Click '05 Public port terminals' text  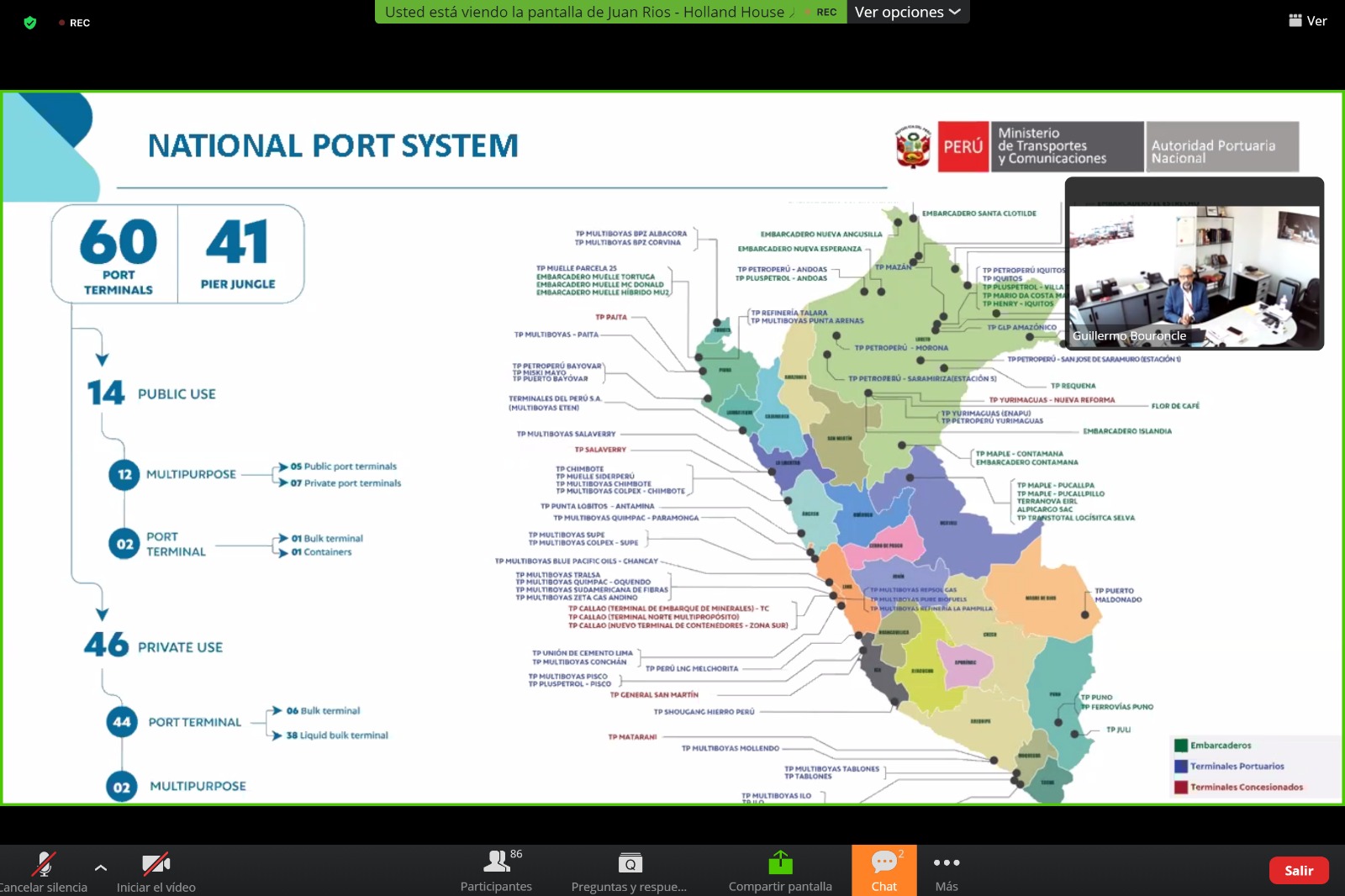[x=344, y=466]
